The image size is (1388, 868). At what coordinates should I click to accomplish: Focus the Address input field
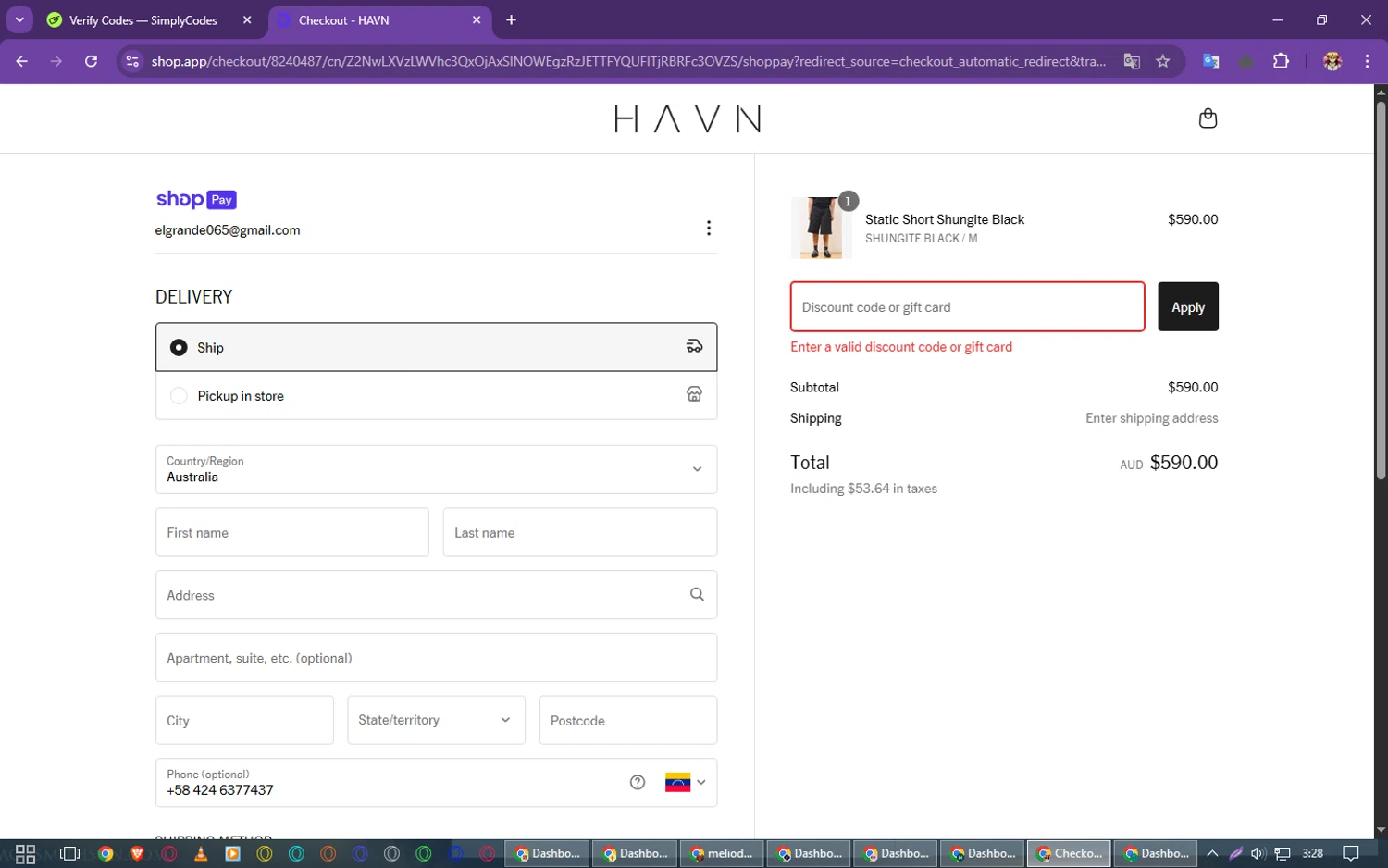point(436,595)
